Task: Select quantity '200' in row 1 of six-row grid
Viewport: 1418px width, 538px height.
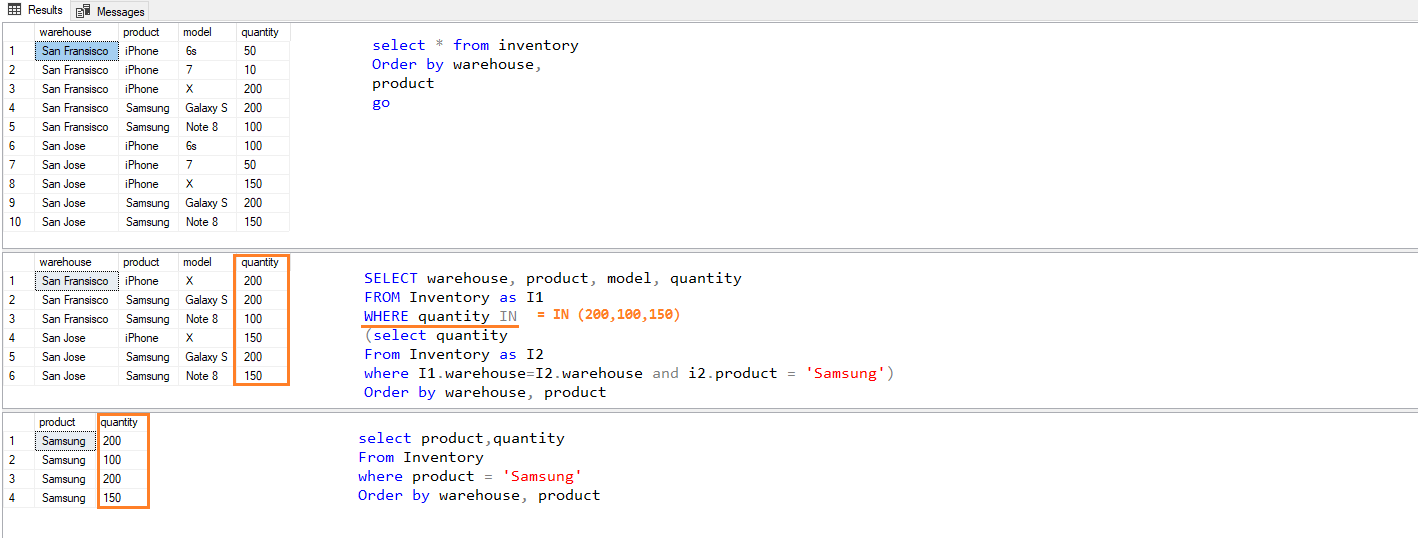Action: click(x=264, y=281)
